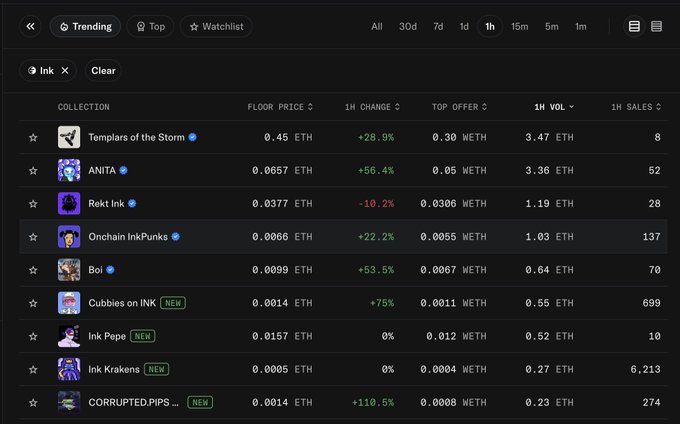Star ANITA for watchlist

pos(33,170)
